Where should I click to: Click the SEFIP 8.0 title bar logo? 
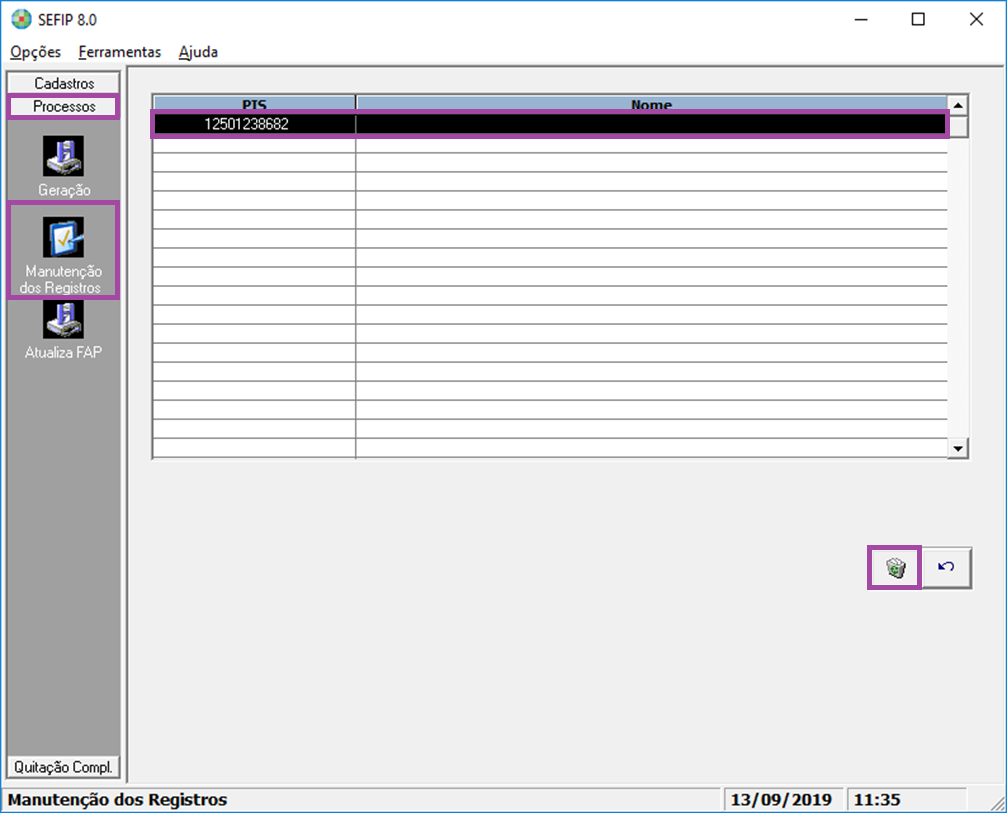click(x=21, y=19)
